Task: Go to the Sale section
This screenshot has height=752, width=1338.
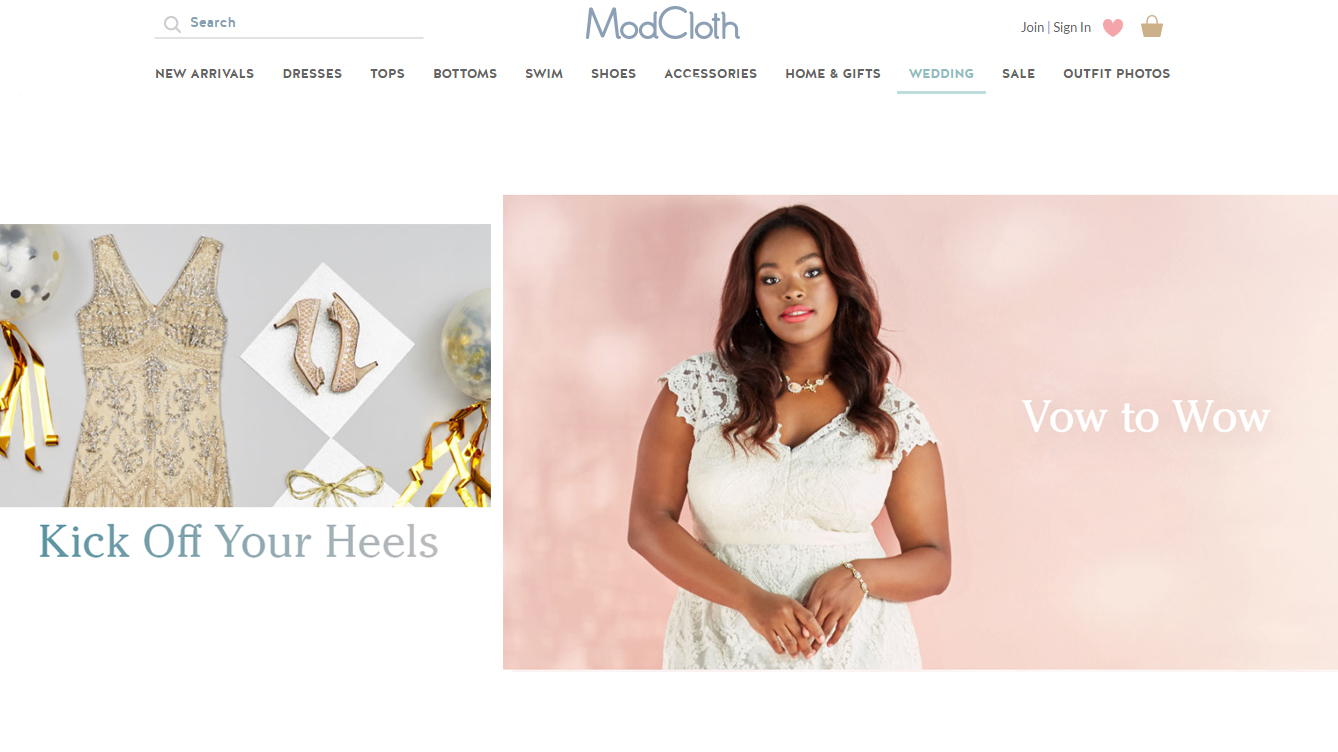Action: coord(1018,74)
